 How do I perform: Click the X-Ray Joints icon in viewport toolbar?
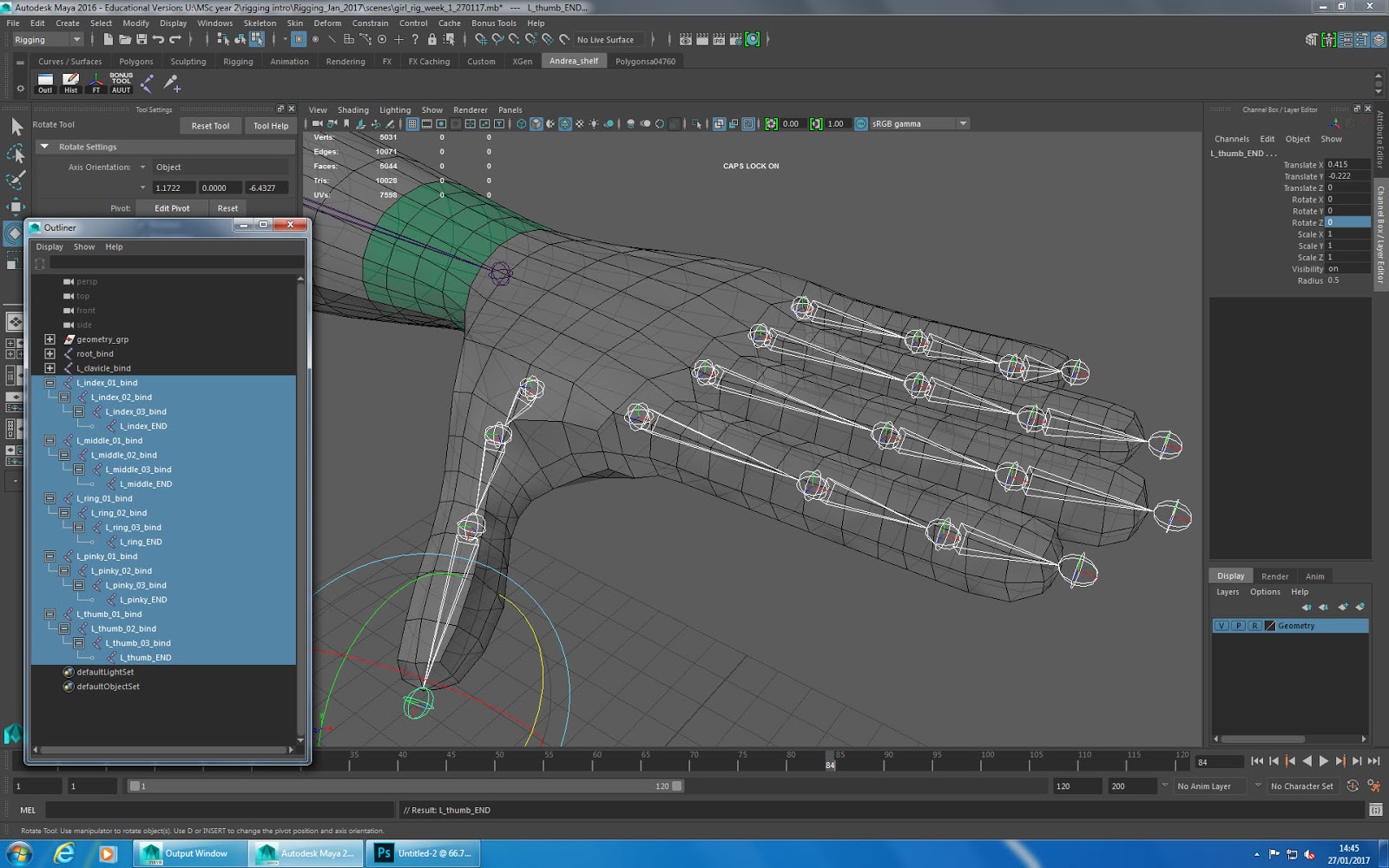(647, 123)
